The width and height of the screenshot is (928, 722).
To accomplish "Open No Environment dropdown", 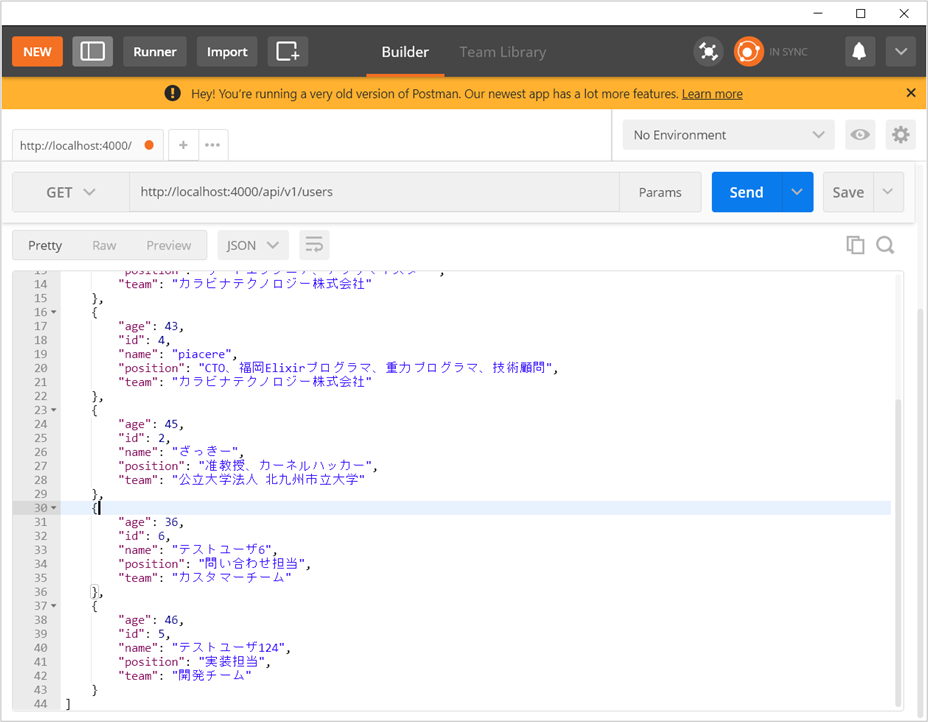I will tap(729, 134).
